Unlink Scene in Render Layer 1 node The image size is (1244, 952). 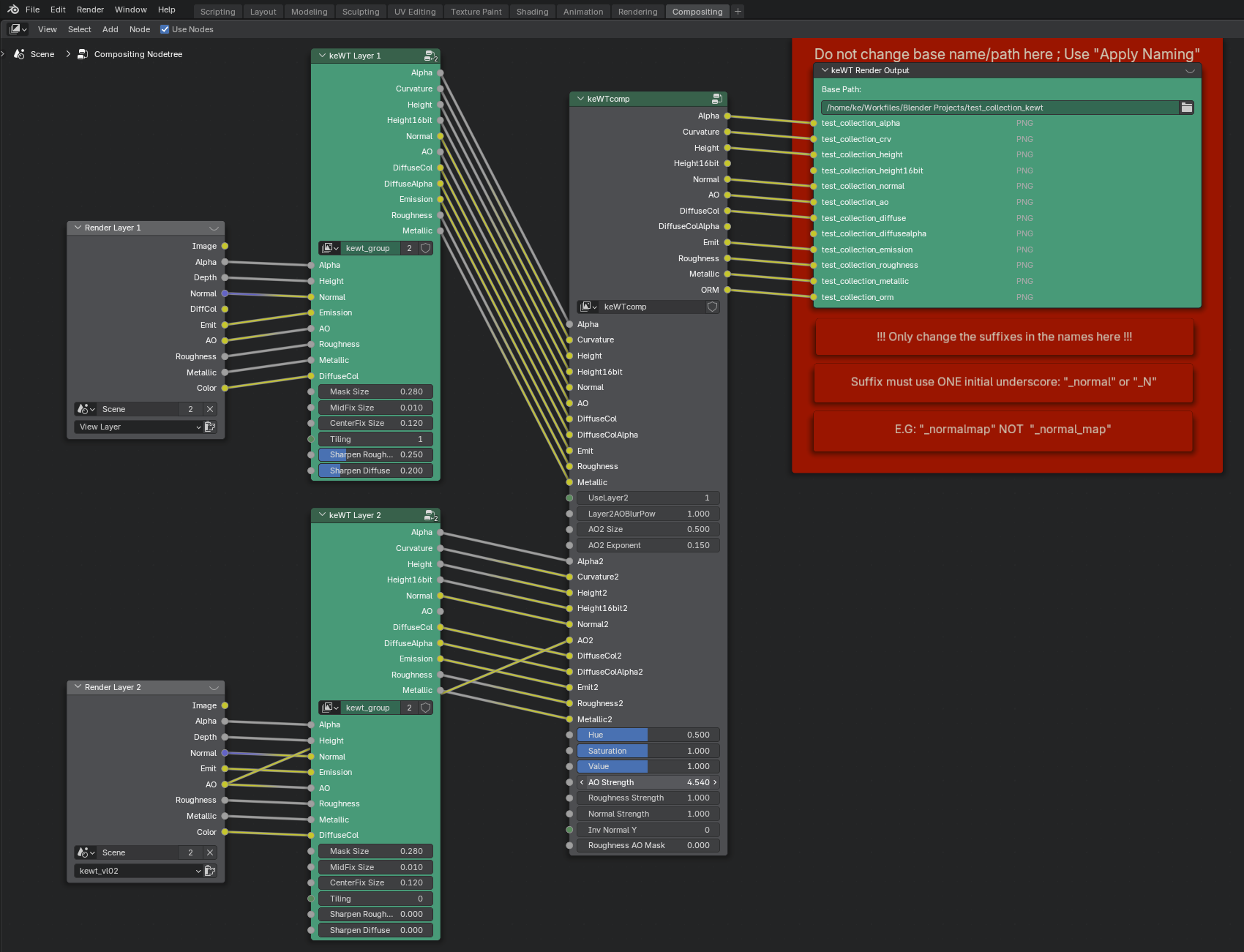210,409
